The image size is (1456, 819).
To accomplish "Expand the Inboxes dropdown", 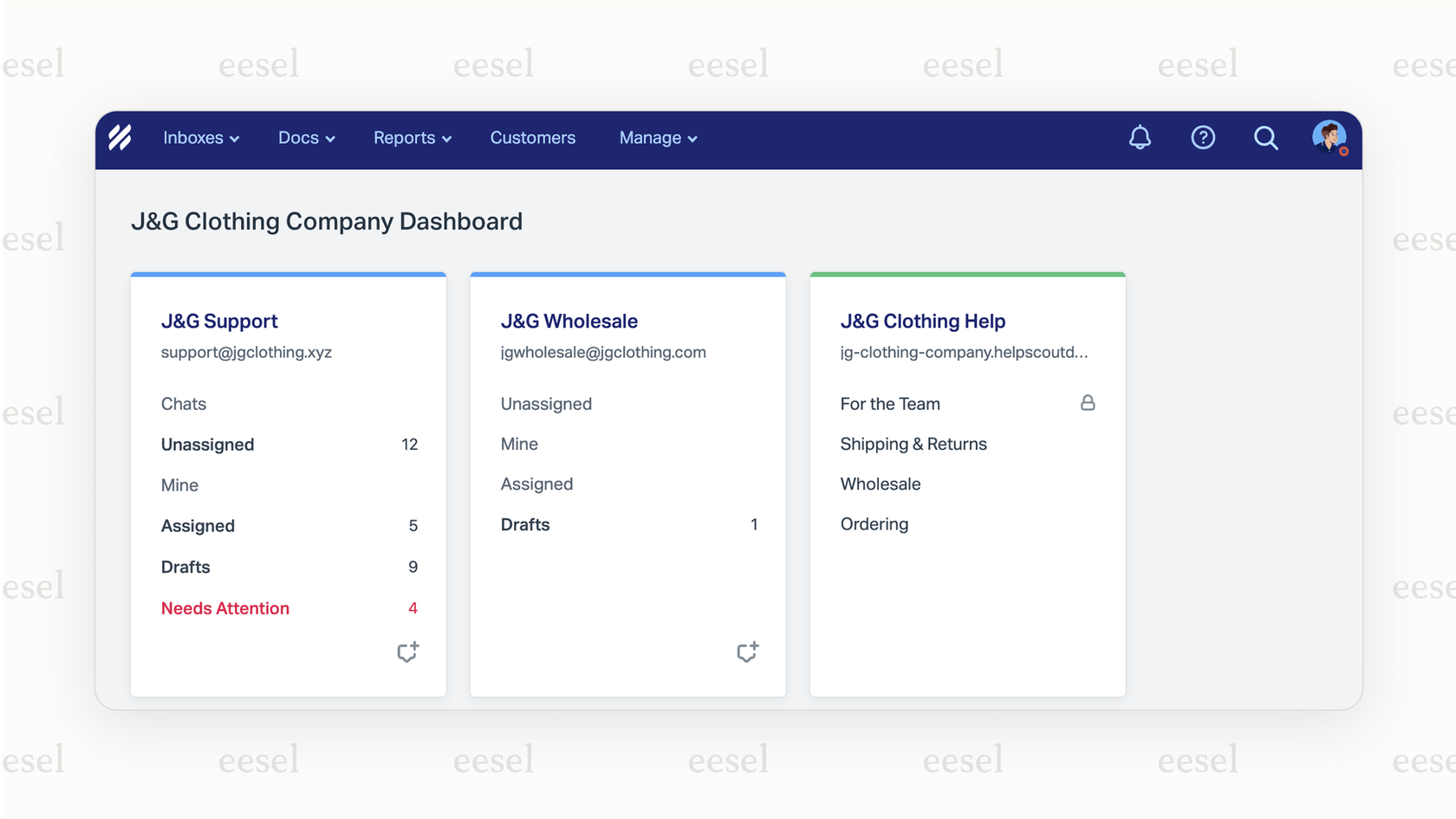I will coord(201,138).
